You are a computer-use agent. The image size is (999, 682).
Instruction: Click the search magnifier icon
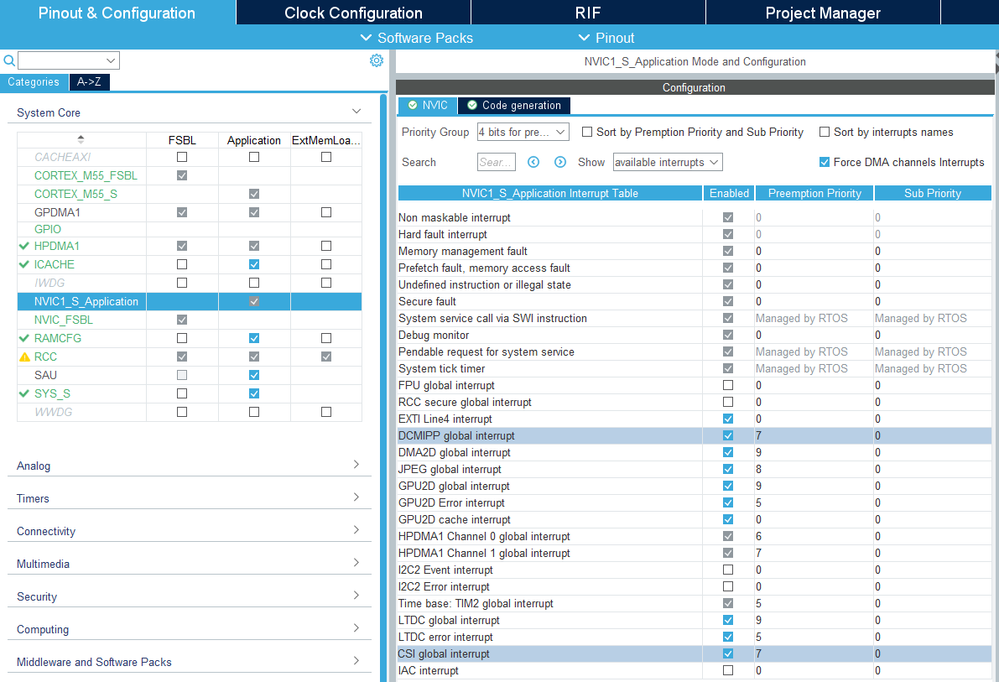(9, 61)
